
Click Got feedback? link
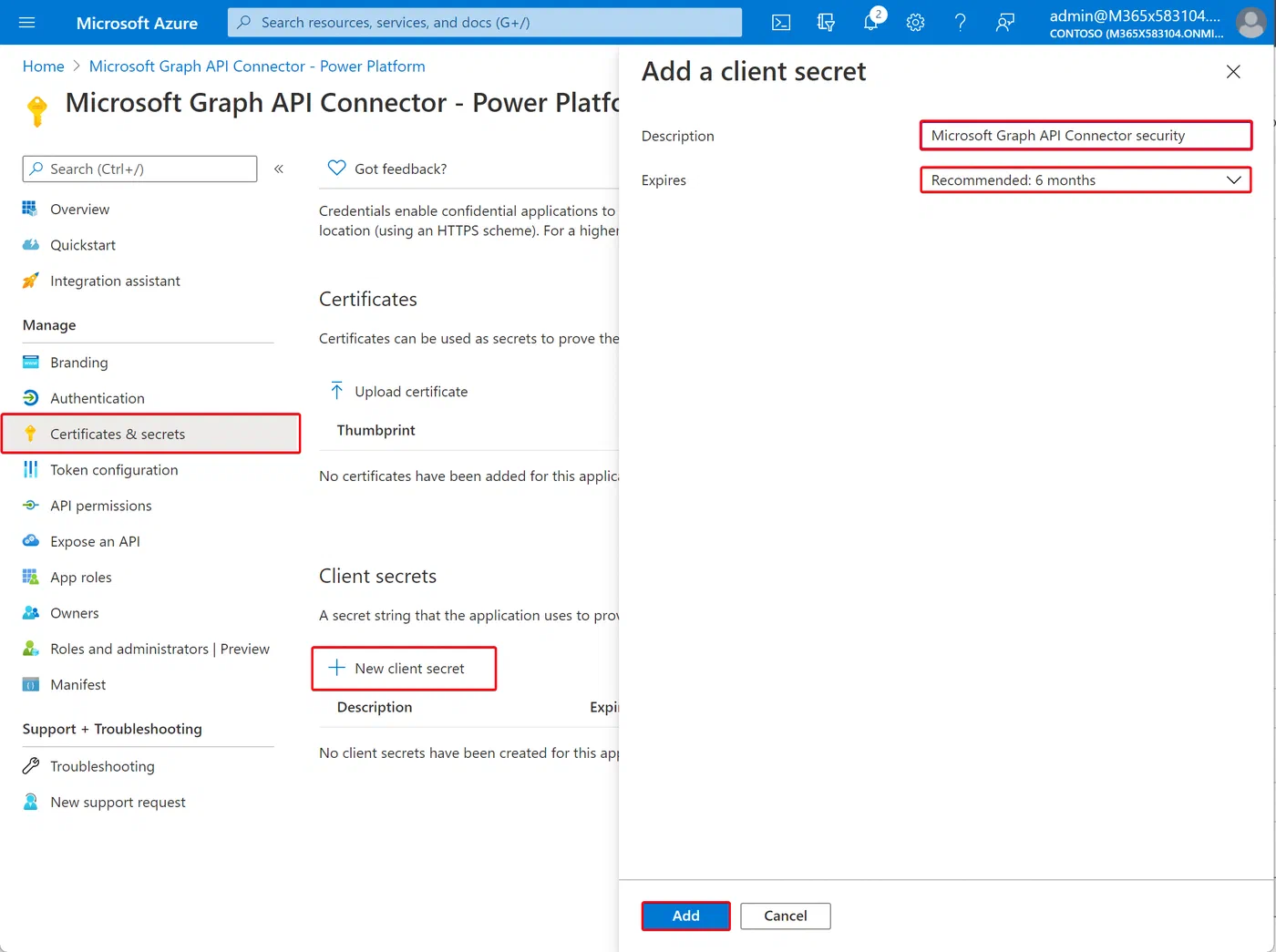coord(401,169)
